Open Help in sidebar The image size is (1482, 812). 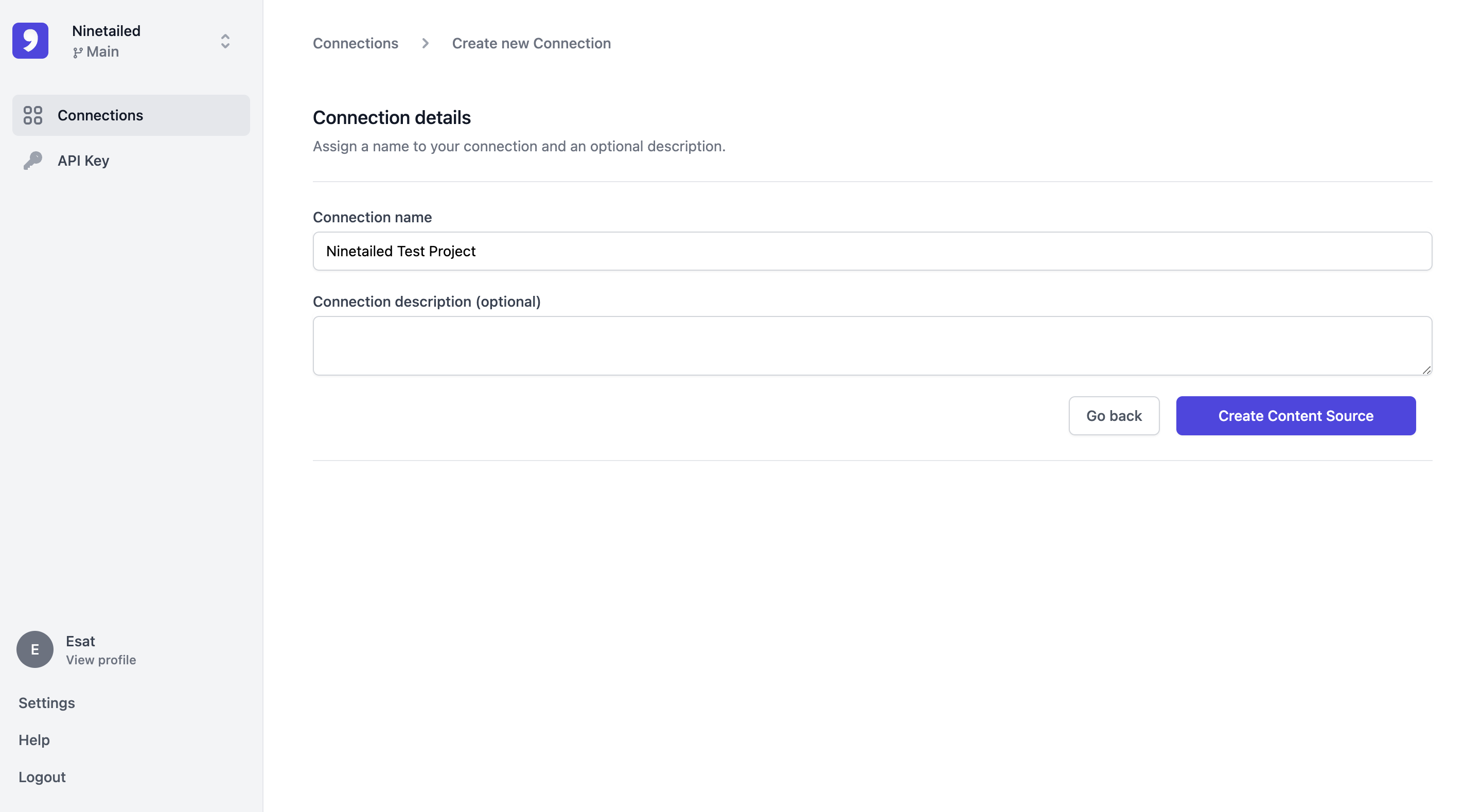[34, 739]
